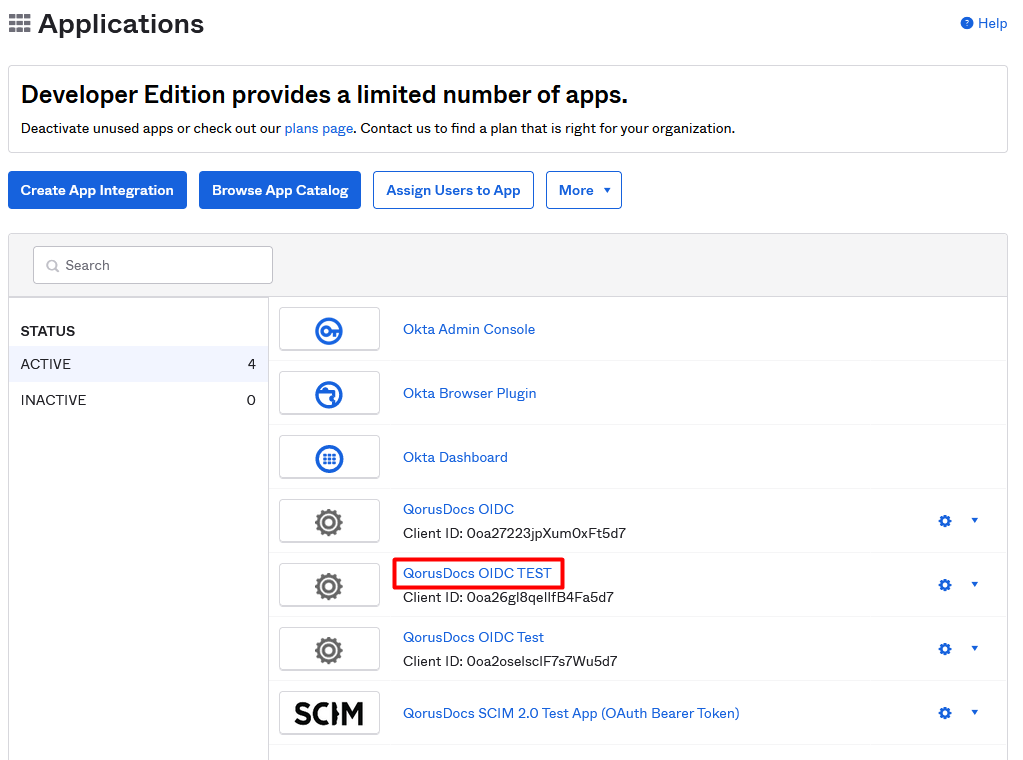Click the Developer Edition banner heading
The image size is (1023, 760).
pyautogui.click(x=324, y=95)
